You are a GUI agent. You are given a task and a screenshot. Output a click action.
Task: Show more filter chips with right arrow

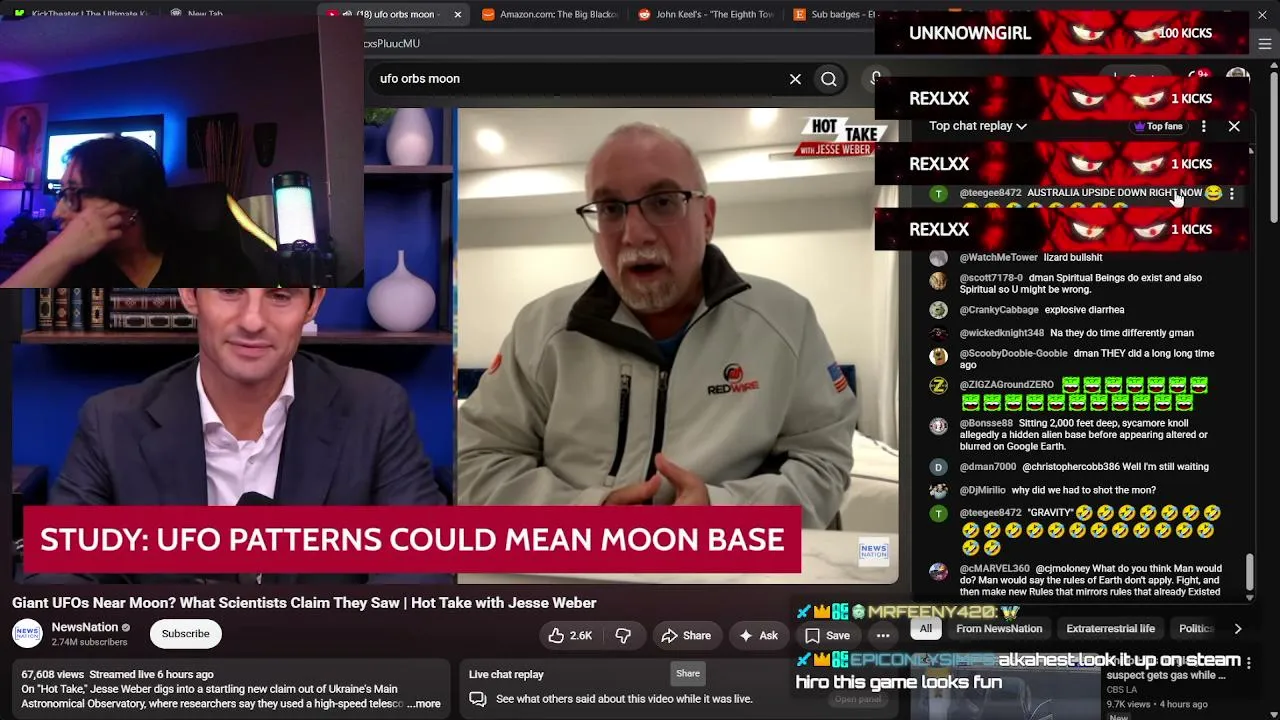(x=1238, y=628)
